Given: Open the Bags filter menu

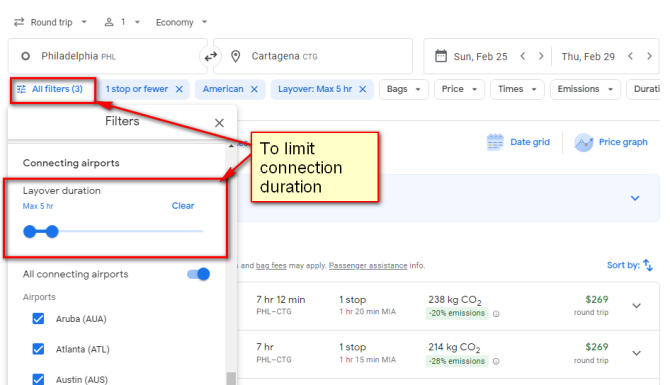Looking at the screenshot, I should (404, 89).
